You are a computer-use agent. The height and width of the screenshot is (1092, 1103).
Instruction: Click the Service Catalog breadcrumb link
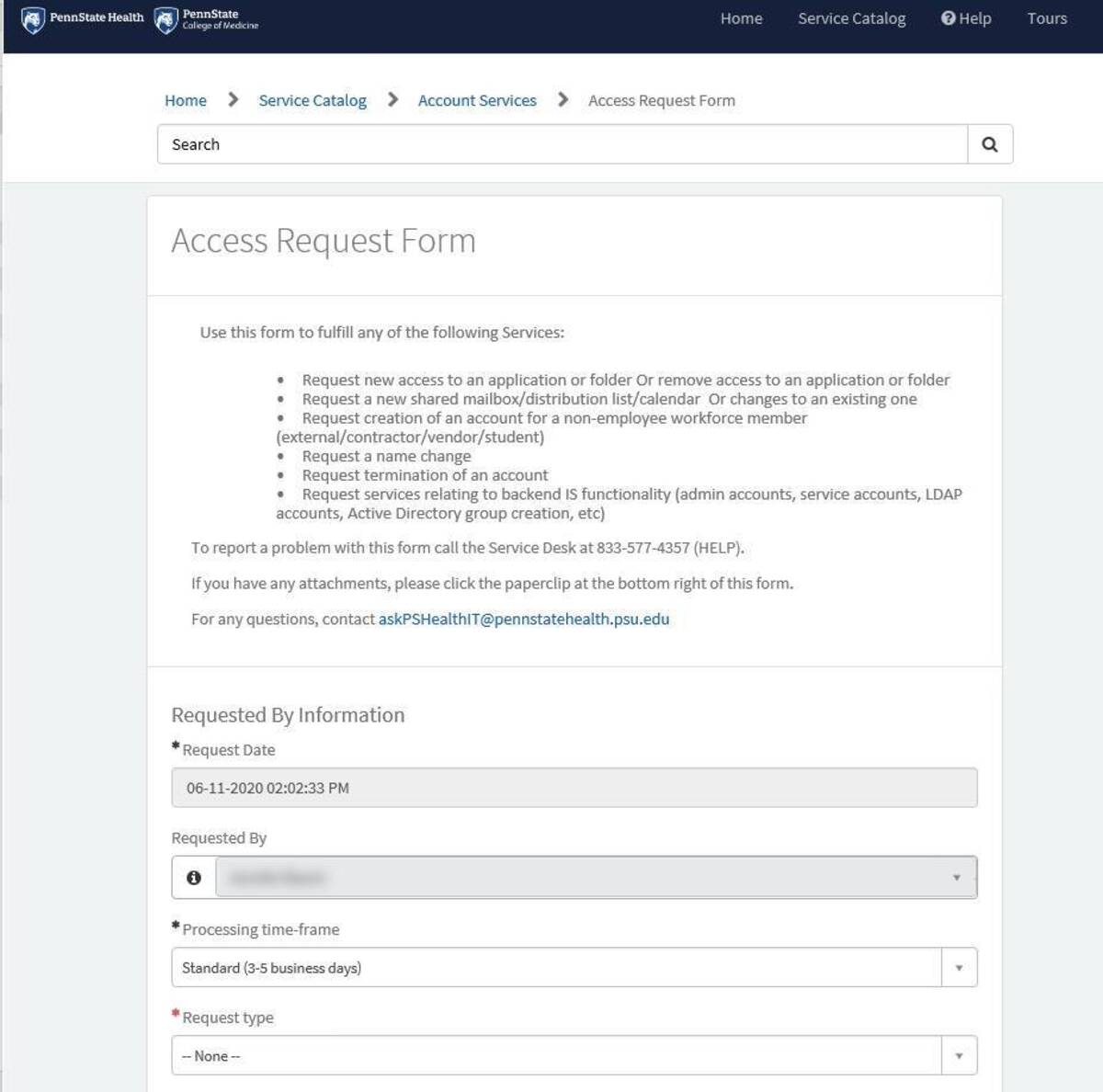[x=313, y=100]
